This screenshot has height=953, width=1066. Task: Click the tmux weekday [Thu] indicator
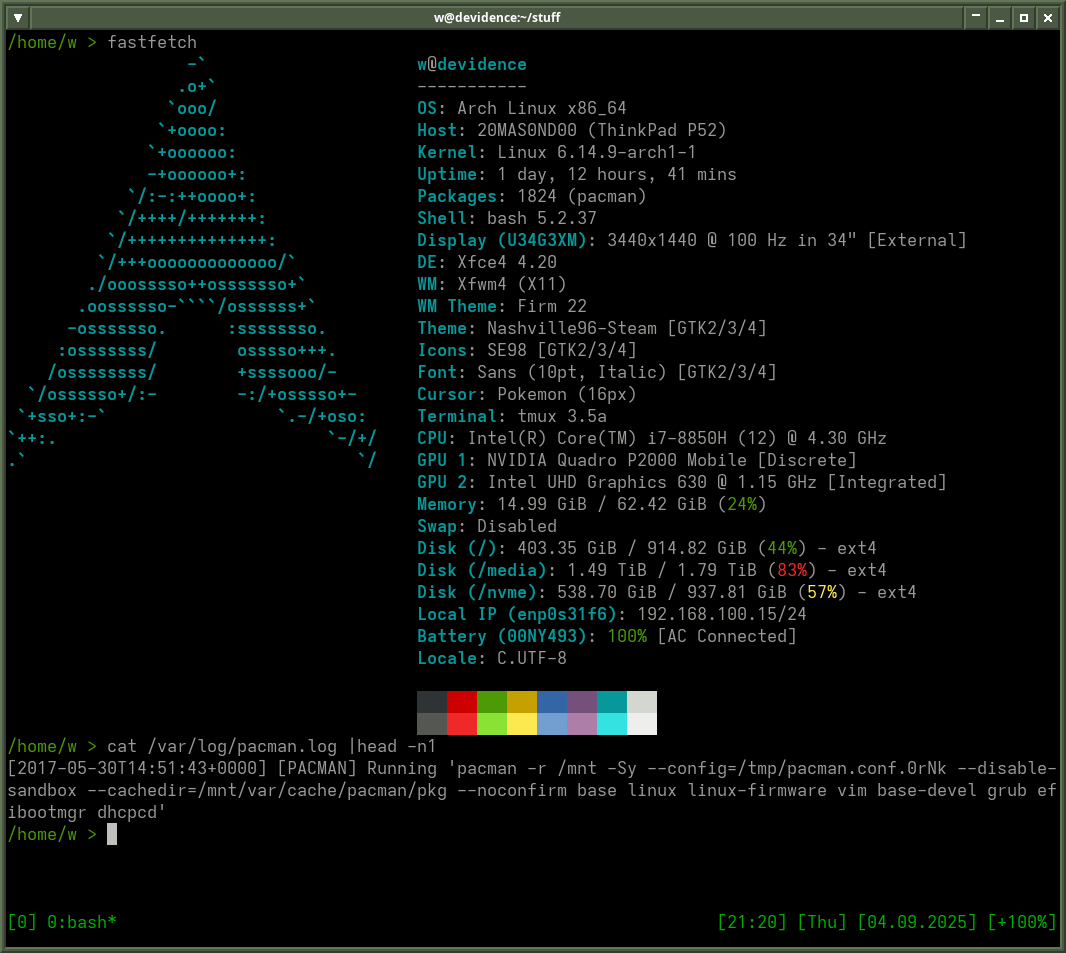[822, 922]
